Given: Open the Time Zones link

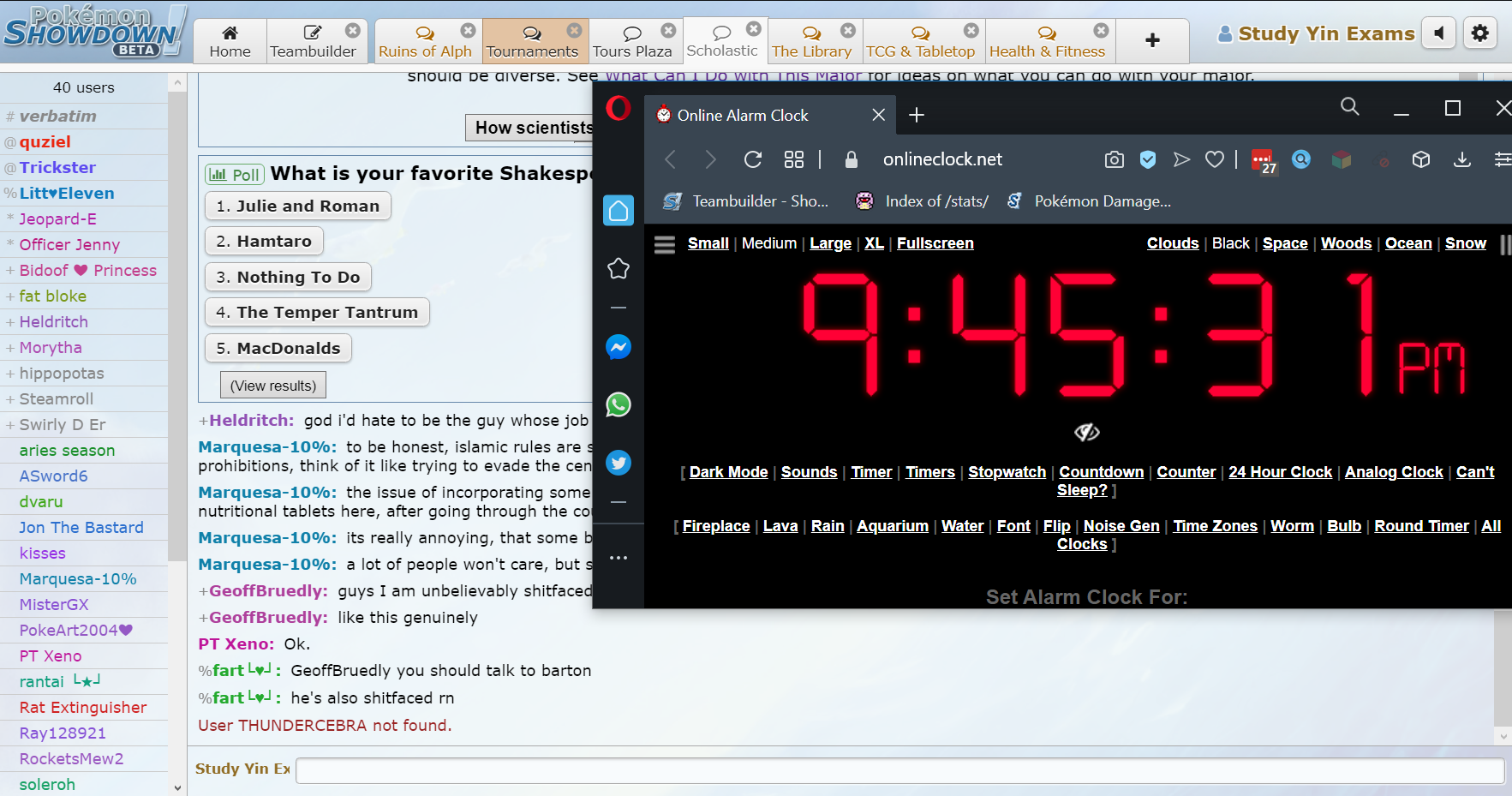Looking at the screenshot, I should coord(1215,526).
